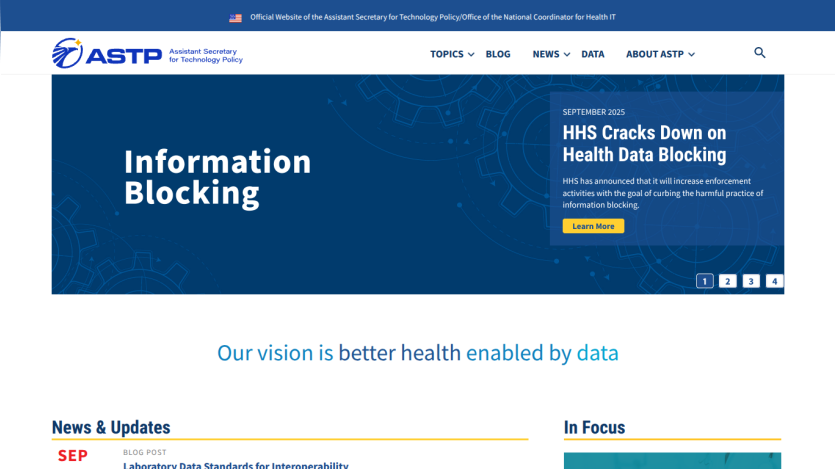Go to the BLOG page
The width and height of the screenshot is (835, 469).
(x=498, y=54)
